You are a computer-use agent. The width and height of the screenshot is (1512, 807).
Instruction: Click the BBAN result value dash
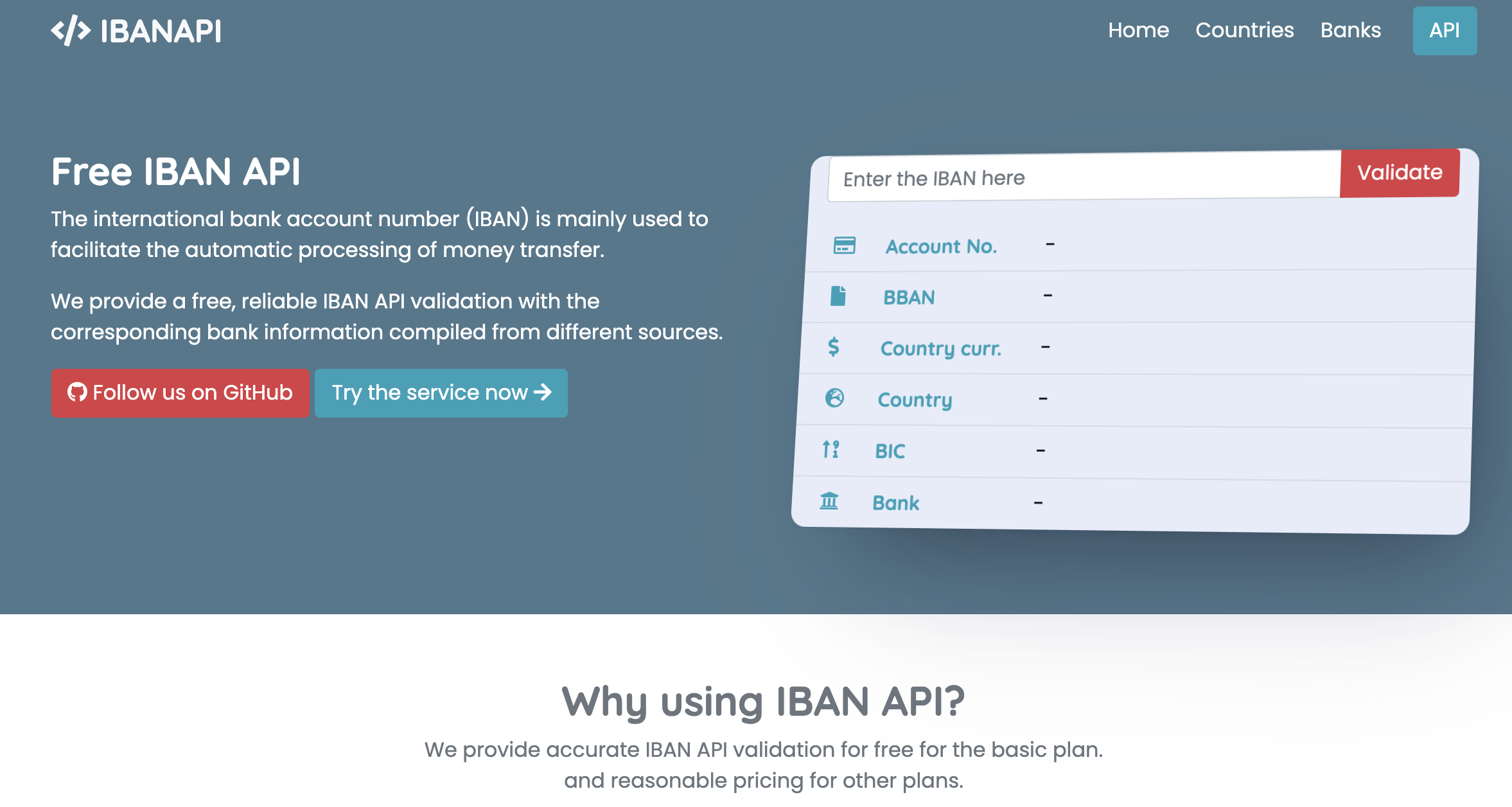[1048, 295]
